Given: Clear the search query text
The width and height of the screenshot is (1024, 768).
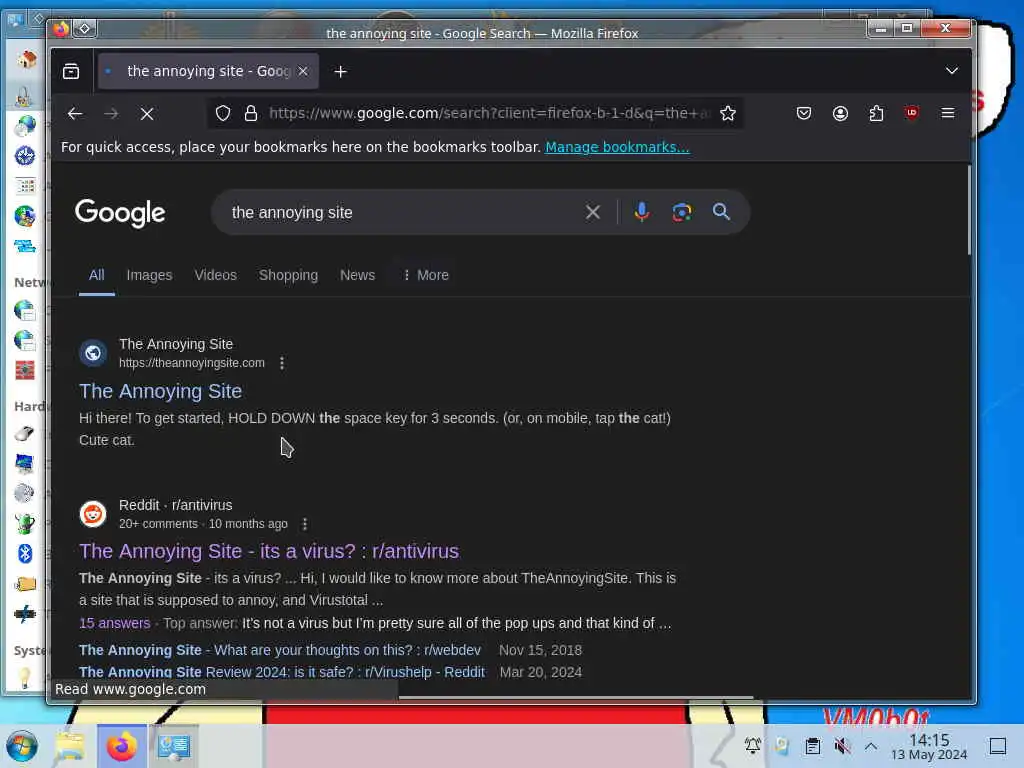Looking at the screenshot, I should tap(593, 212).
